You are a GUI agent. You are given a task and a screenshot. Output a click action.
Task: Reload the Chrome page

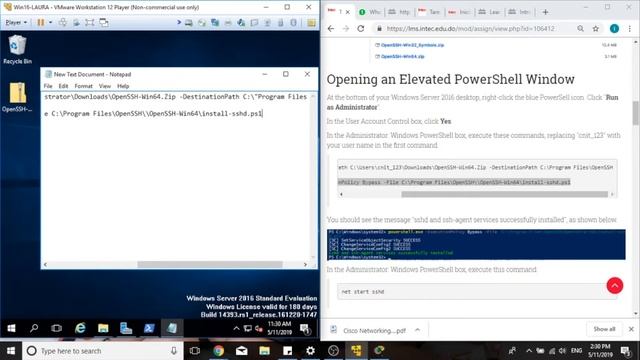tap(360, 29)
